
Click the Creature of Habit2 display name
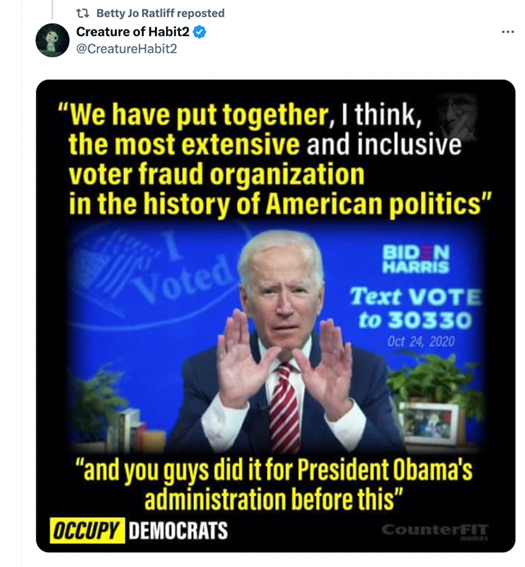[133, 32]
